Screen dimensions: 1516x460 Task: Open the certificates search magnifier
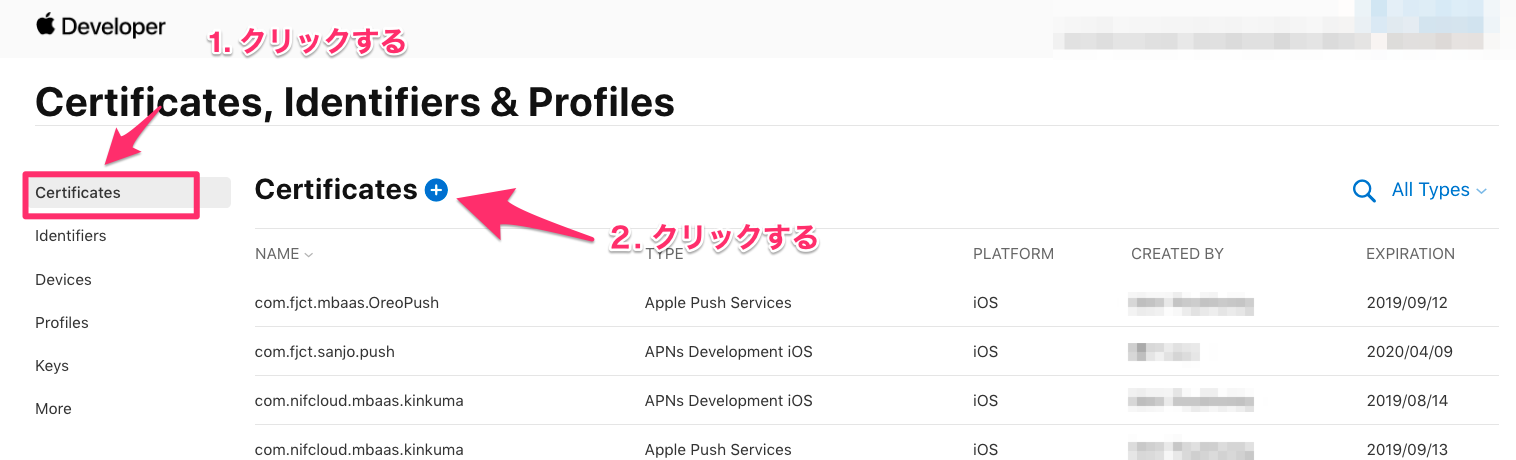1364,191
